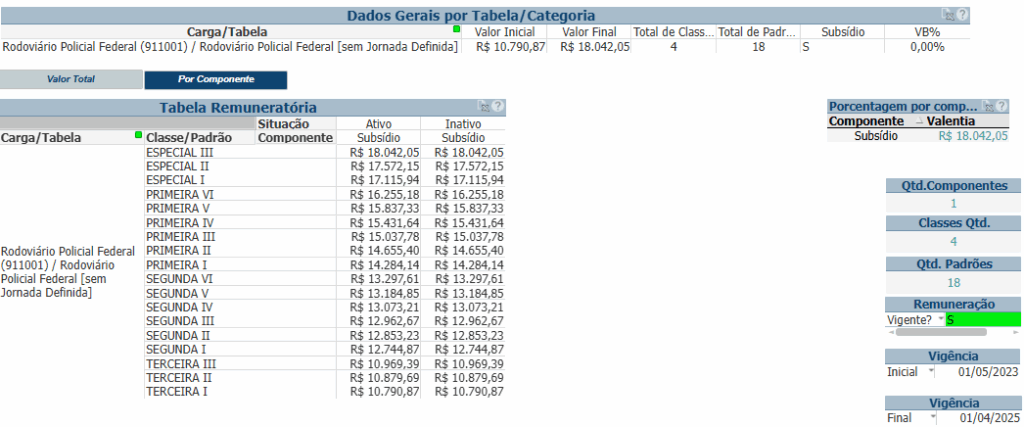Click left arrow of Remuneração scrollbar
Image resolution: width=1024 pixels, height=427 pixels.
889,332
